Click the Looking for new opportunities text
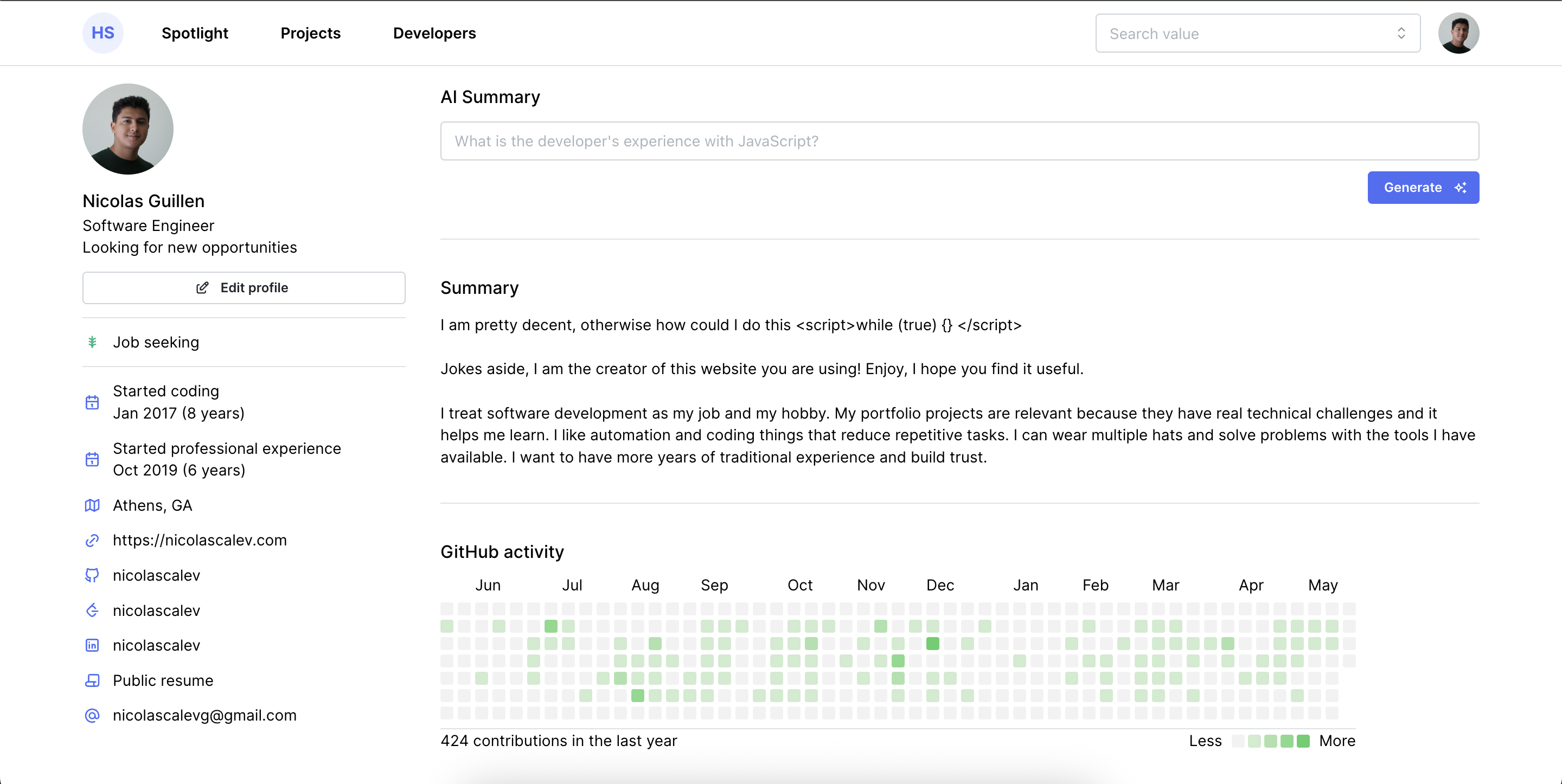 (190, 247)
